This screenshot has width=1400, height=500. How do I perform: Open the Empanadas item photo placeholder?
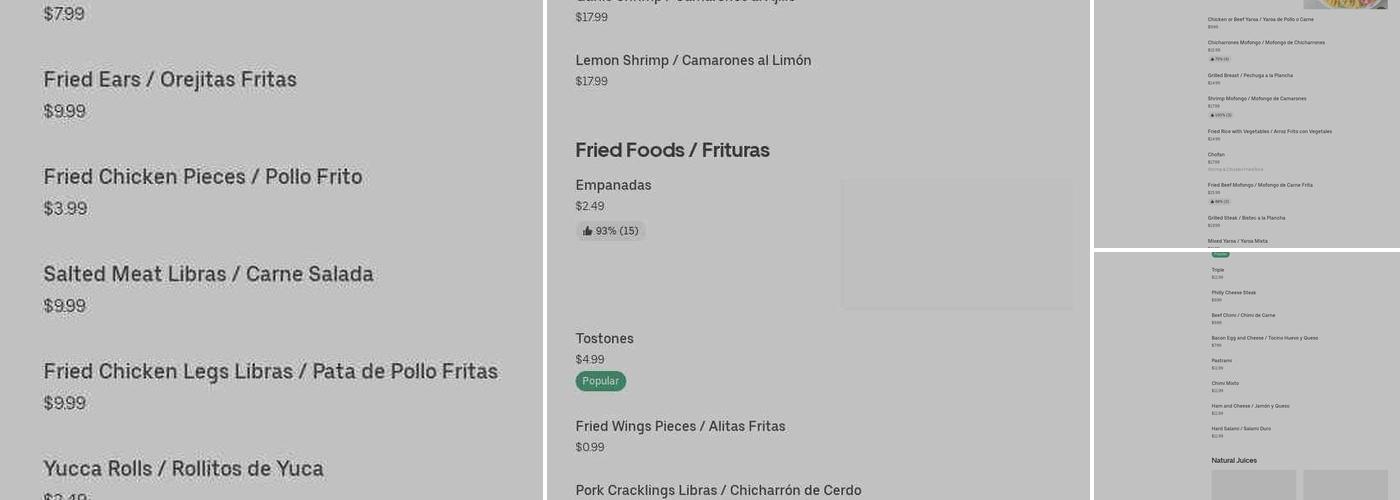956,244
